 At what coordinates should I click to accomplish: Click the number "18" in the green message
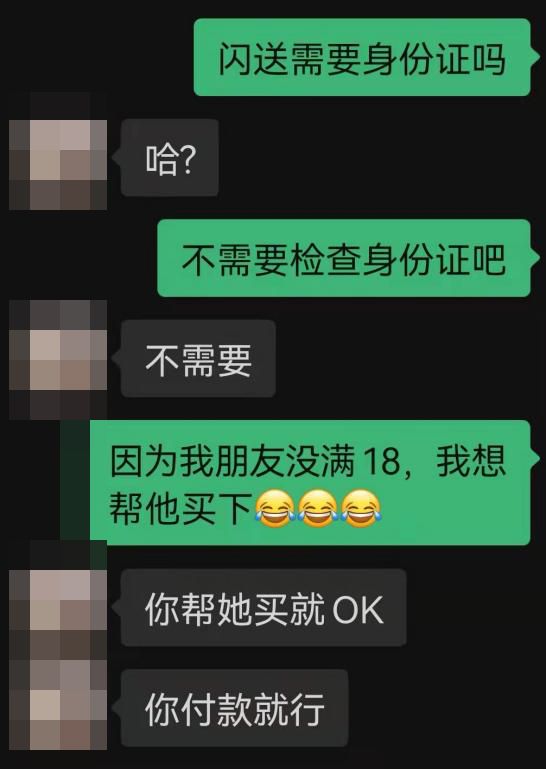point(383,462)
